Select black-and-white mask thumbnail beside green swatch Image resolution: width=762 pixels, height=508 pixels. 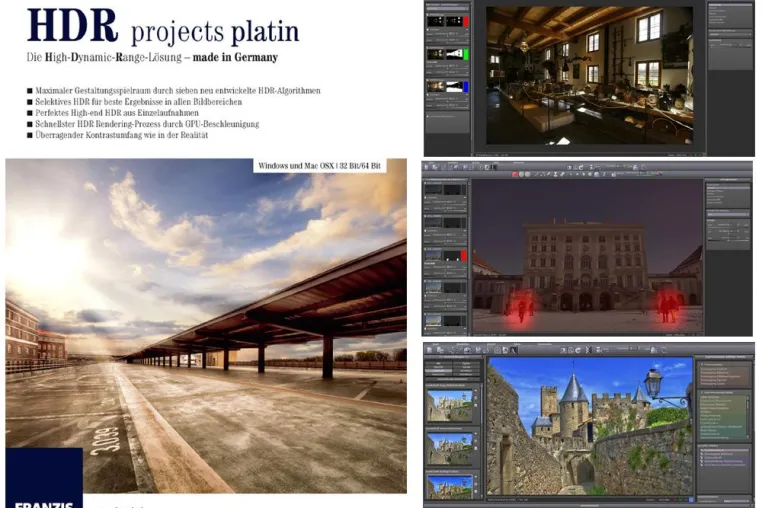click(x=454, y=54)
